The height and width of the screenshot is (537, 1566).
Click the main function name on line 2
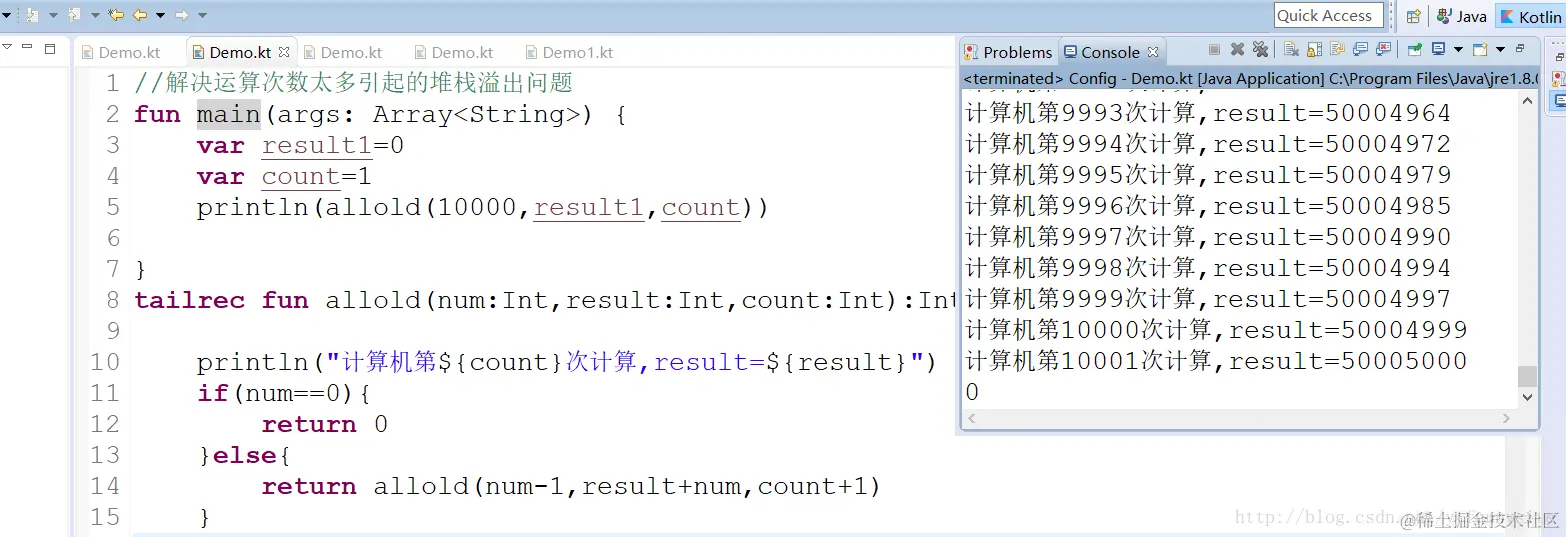pyautogui.click(x=228, y=114)
